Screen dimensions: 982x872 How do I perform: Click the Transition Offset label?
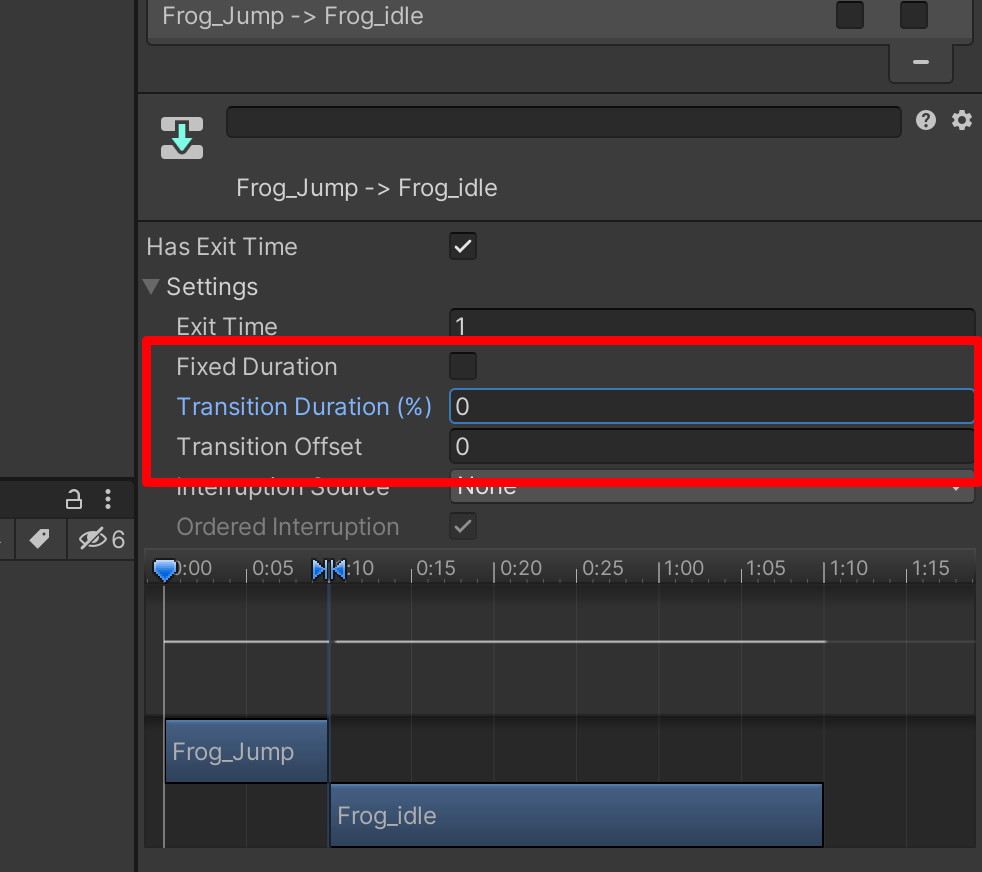coord(269,447)
